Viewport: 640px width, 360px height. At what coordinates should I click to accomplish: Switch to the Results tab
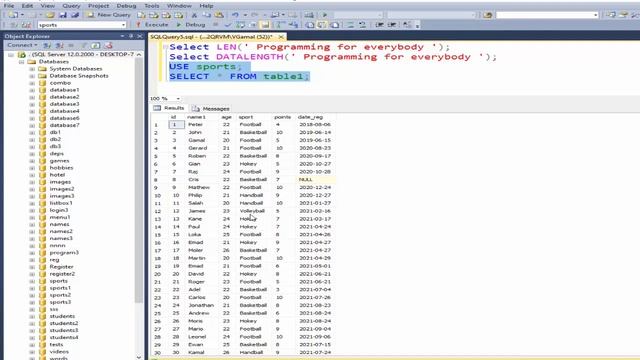pyautogui.click(x=169, y=108)
